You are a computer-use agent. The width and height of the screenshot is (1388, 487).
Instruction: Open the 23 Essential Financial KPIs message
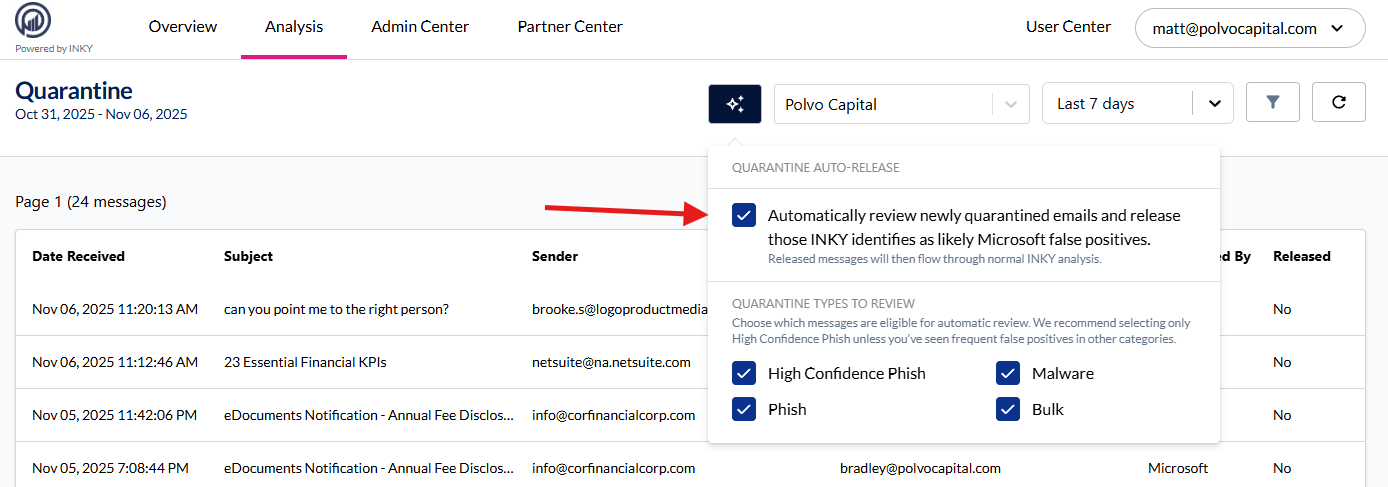pyautogui.click(x=305, y=362)
